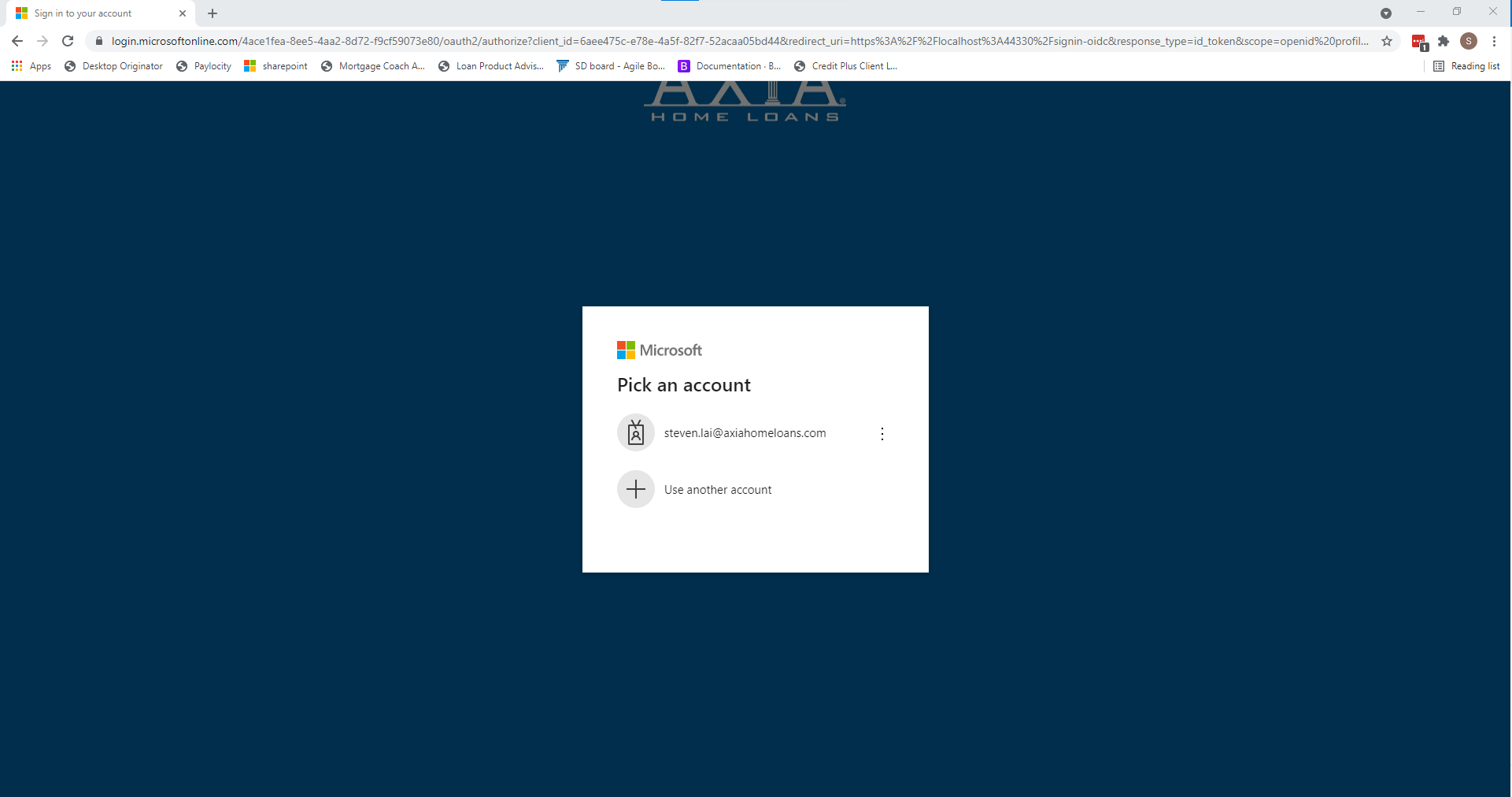
Task: Open the tab search dropdown circle
Action: 1386,13
